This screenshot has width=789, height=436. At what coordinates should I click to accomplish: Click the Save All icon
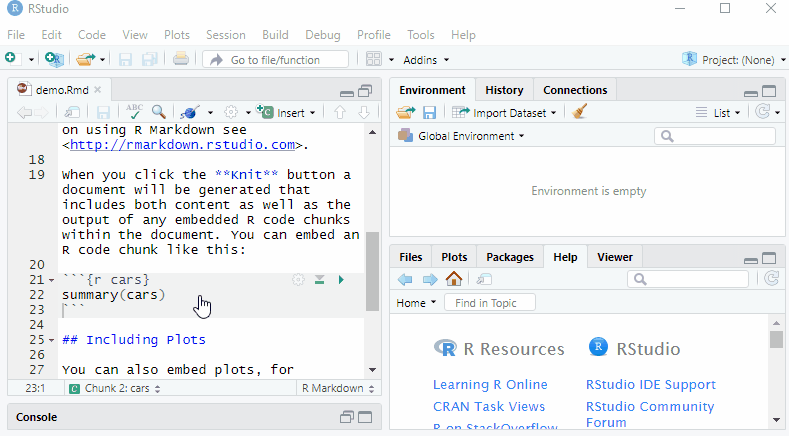point(149,60)
